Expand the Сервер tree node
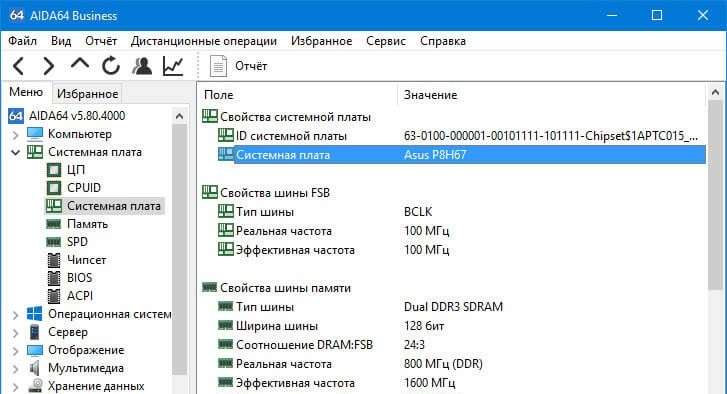The image size is (727, 394). (15, 333)
